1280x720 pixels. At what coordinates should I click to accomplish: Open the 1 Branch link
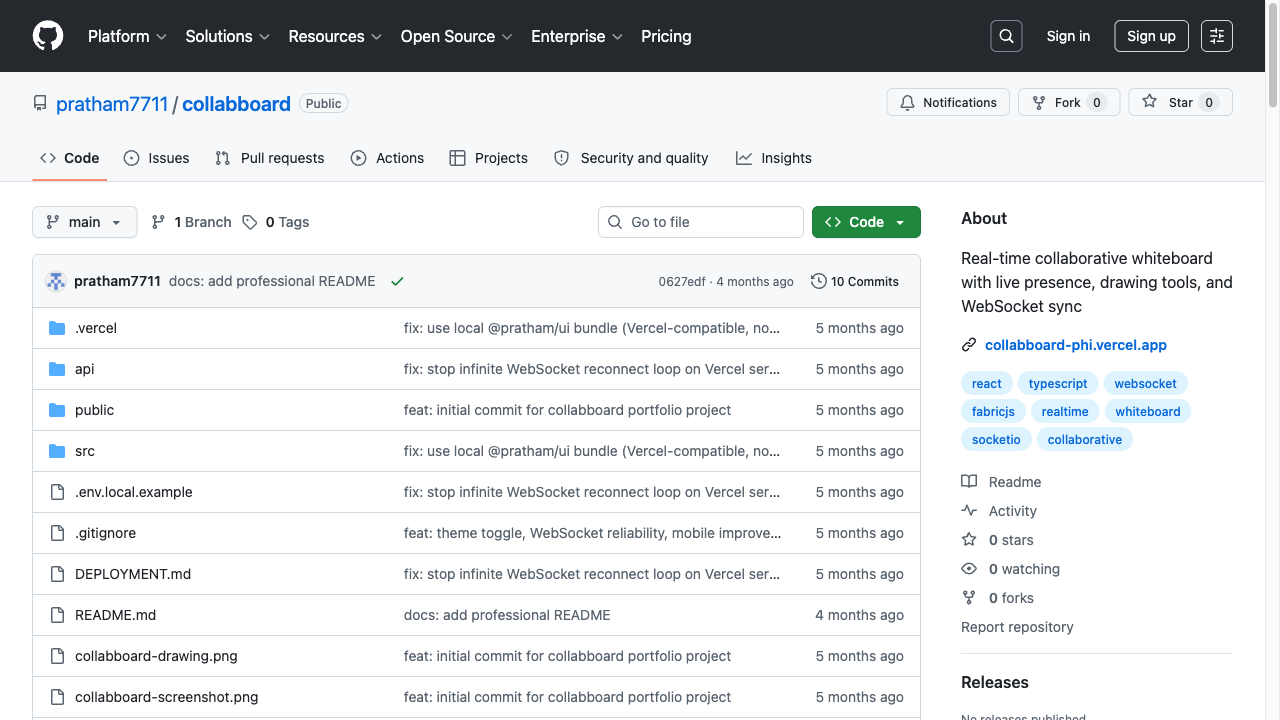(x=191, y=222)
